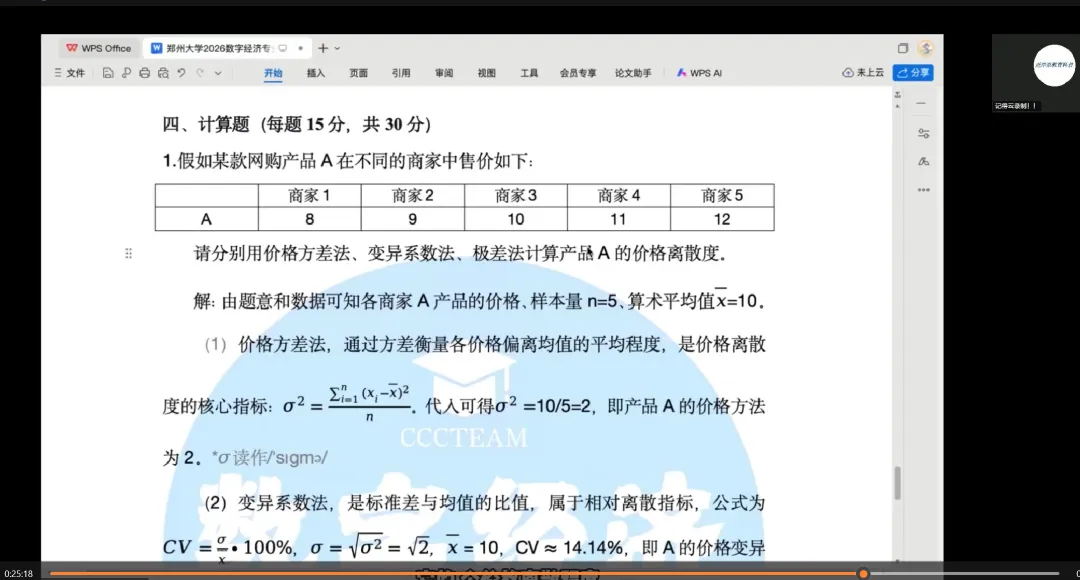This screenshot has height=580, width=1080.
Task: Click the table cell 商家 5
Action: (x=722, y=196)
